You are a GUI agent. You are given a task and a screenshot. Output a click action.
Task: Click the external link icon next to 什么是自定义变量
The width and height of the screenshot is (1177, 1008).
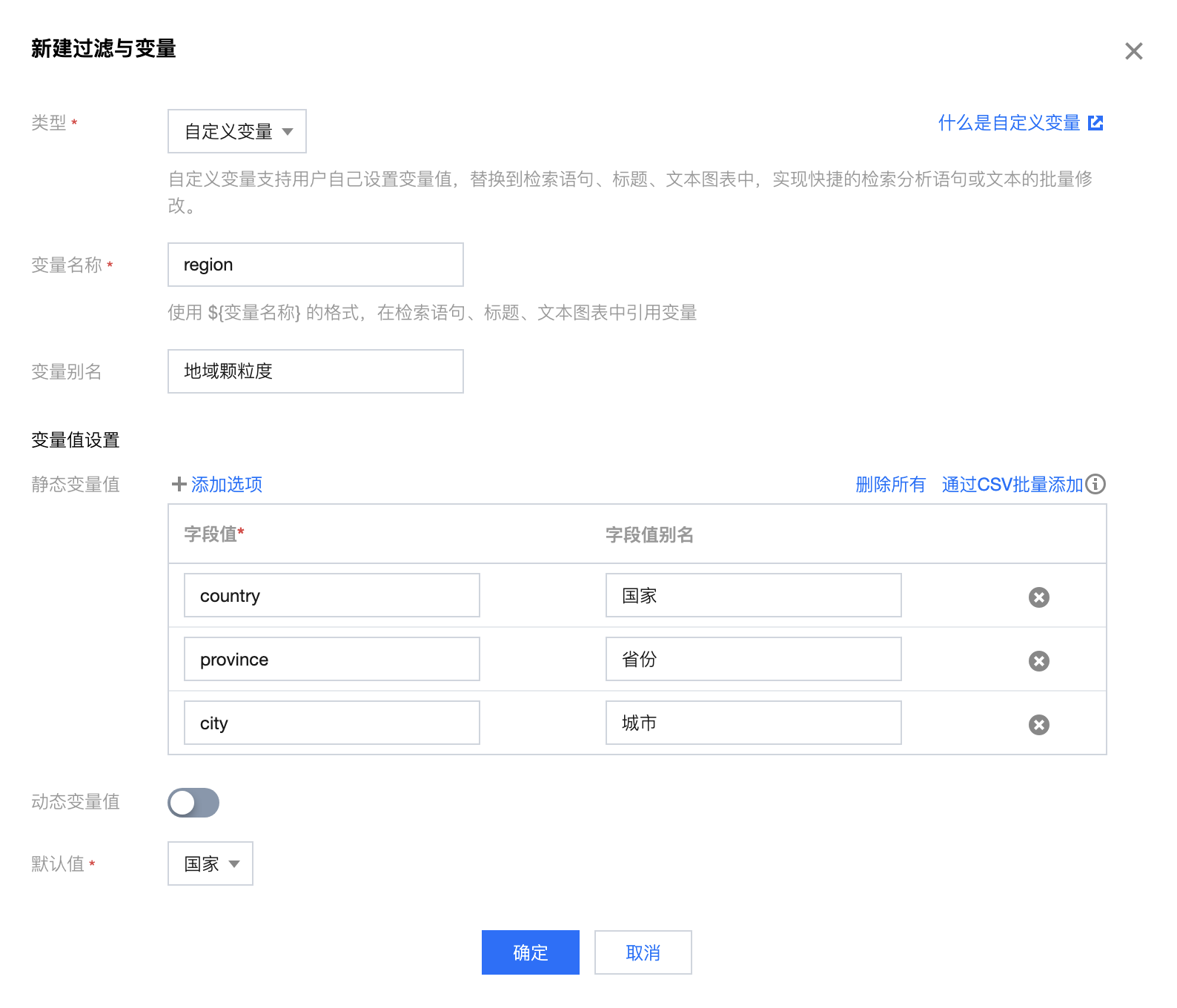click(x=1095, y=123)
